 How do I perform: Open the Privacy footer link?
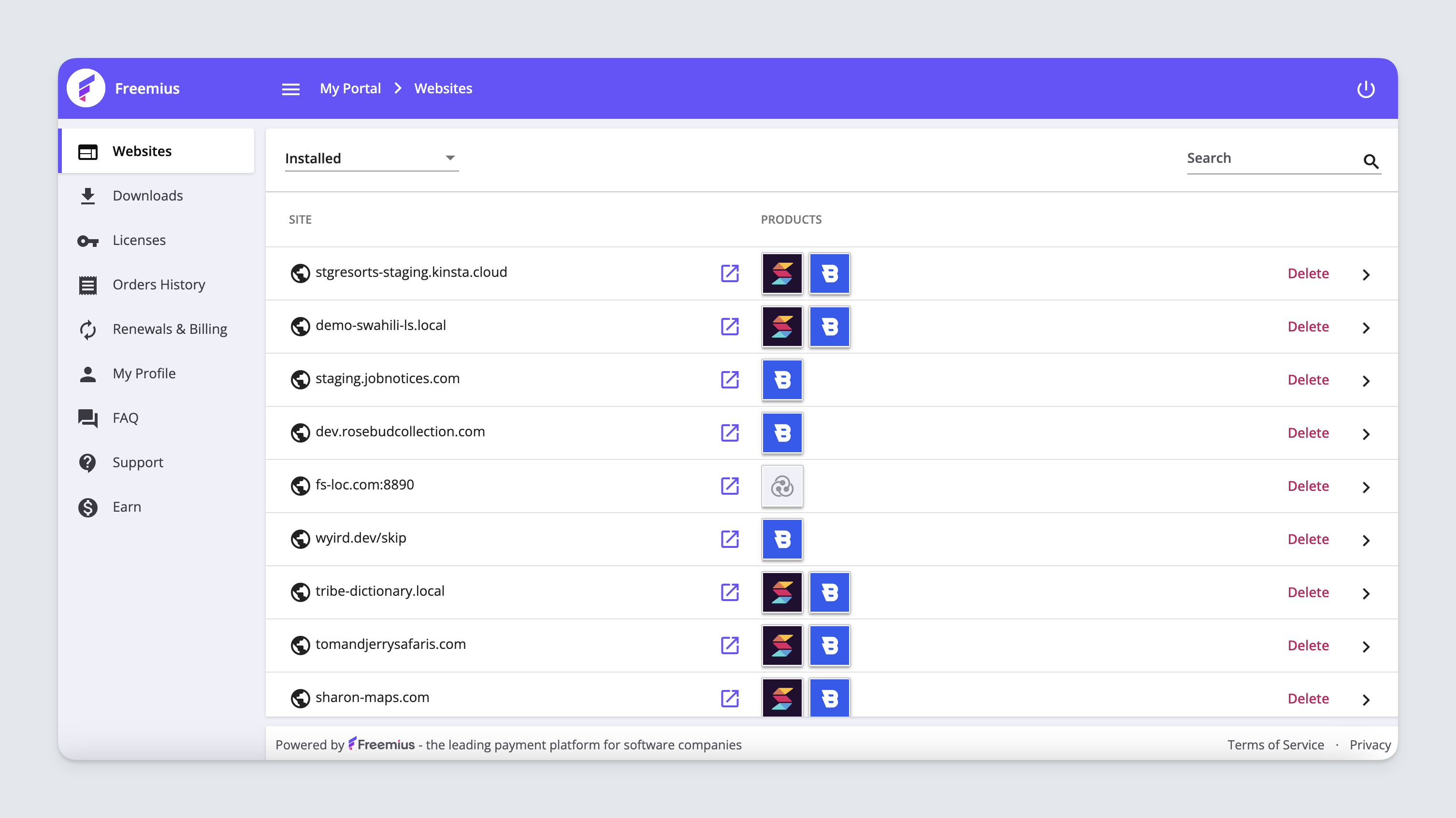1370,745
